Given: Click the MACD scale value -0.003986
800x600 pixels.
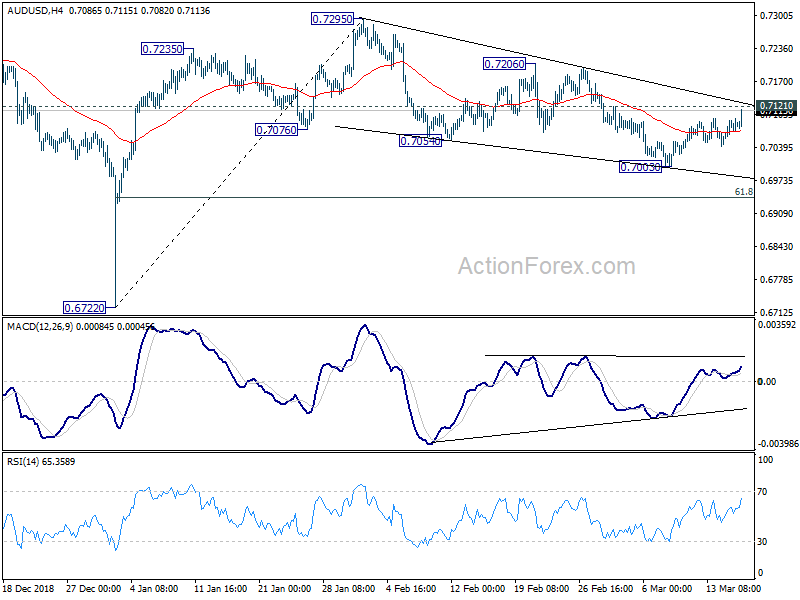Looking at the screenshot, I should (778, 444).
